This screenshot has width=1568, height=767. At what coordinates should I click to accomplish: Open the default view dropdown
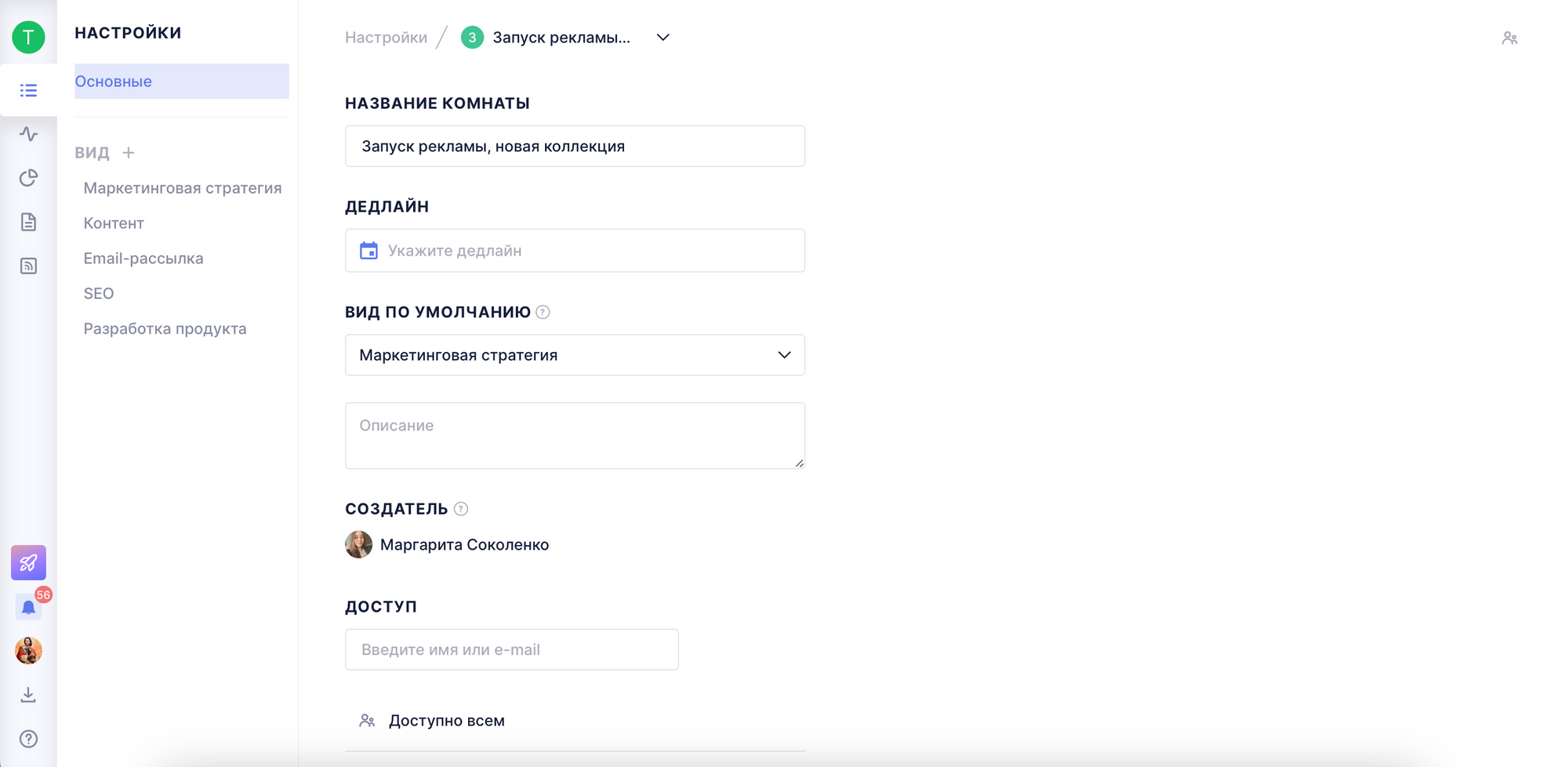pos(575,355)
